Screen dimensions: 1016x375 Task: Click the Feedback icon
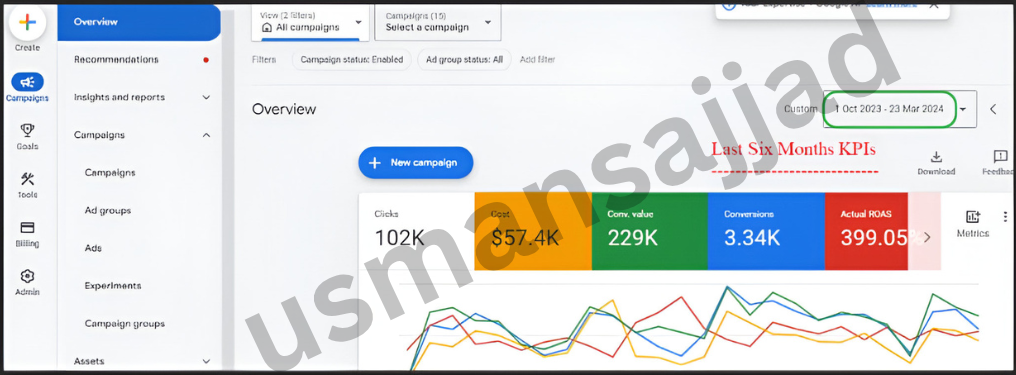(x=1000, y=157)
